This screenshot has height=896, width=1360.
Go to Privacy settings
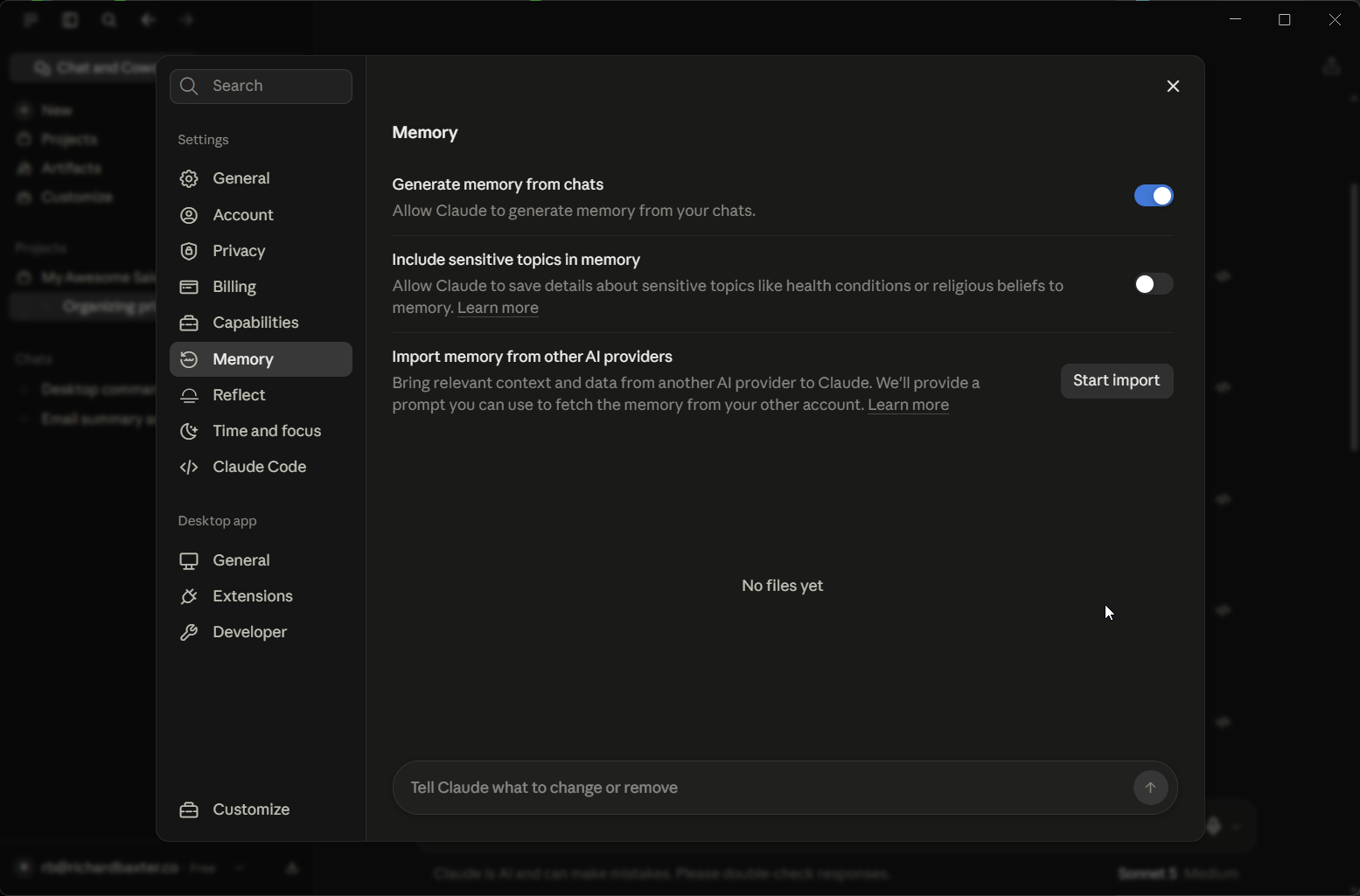click(x=261, y=251)
